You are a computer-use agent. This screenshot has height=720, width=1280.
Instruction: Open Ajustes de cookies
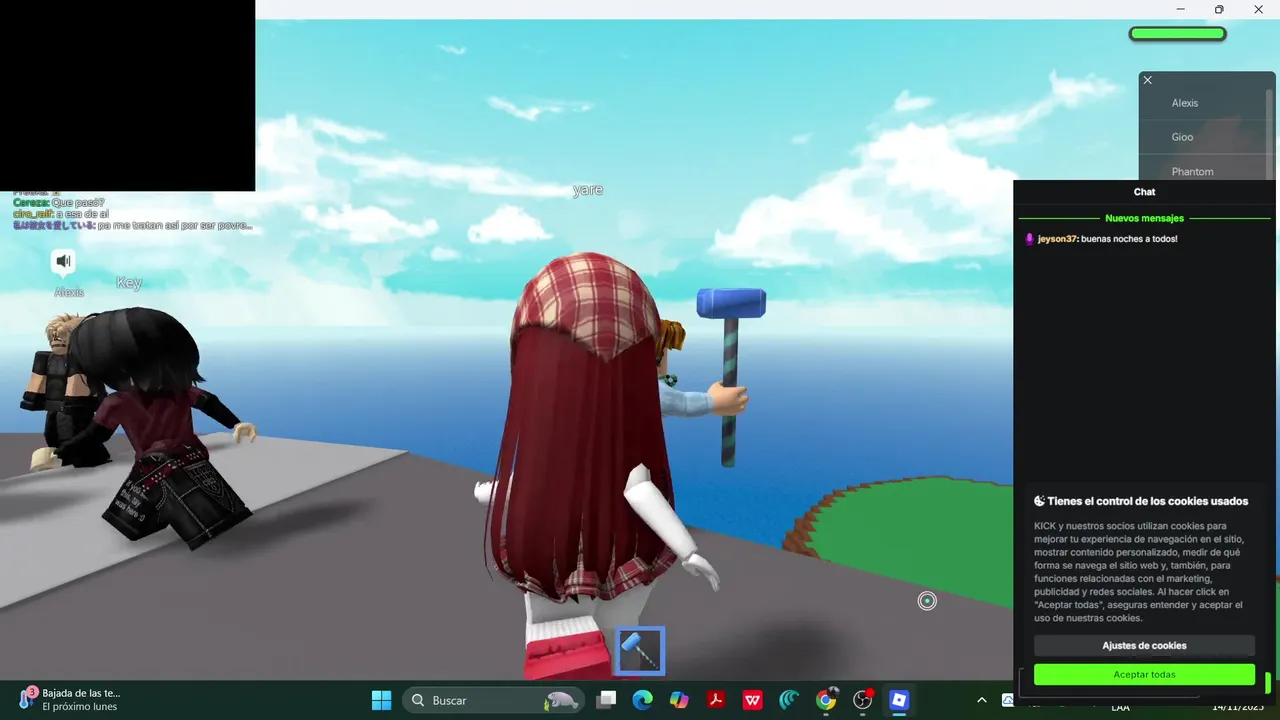pos(1144,646)
